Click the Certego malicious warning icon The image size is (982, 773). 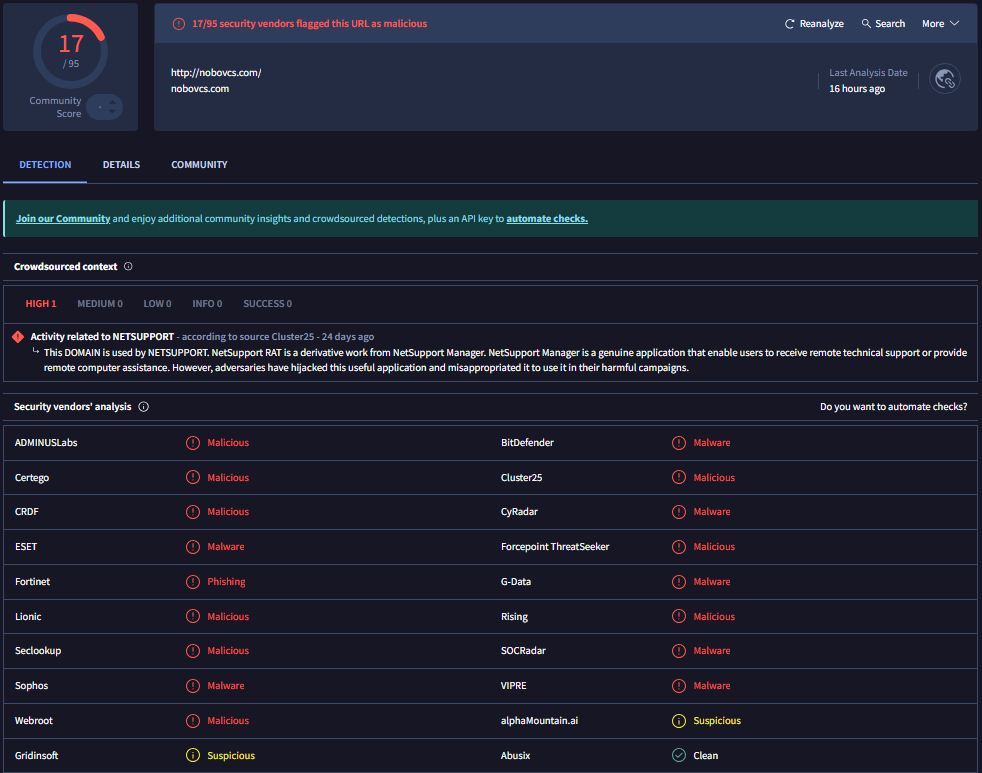coord(193,477)
